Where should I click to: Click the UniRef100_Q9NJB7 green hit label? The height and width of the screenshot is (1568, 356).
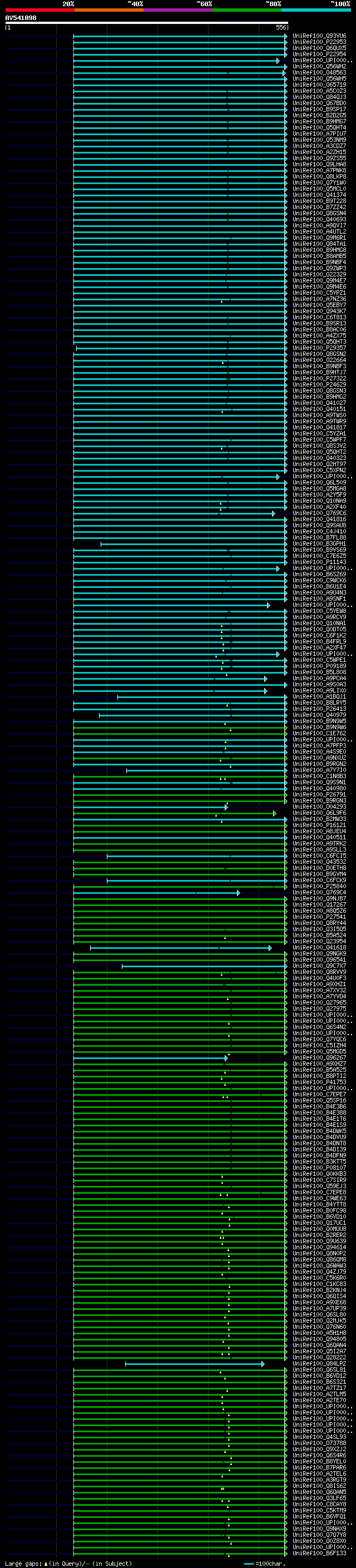tap(319, 898)
